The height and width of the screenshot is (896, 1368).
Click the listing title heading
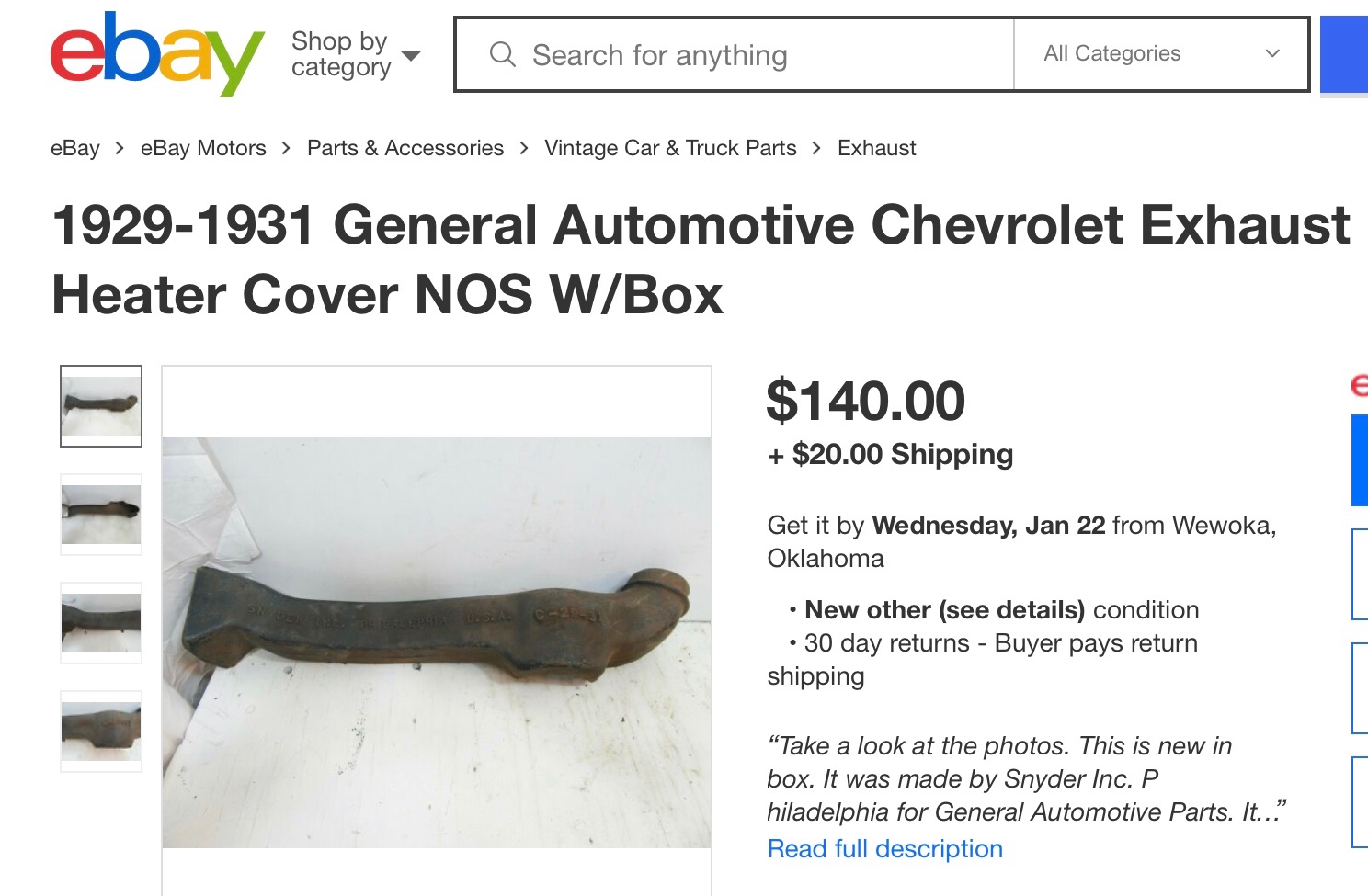700,260
